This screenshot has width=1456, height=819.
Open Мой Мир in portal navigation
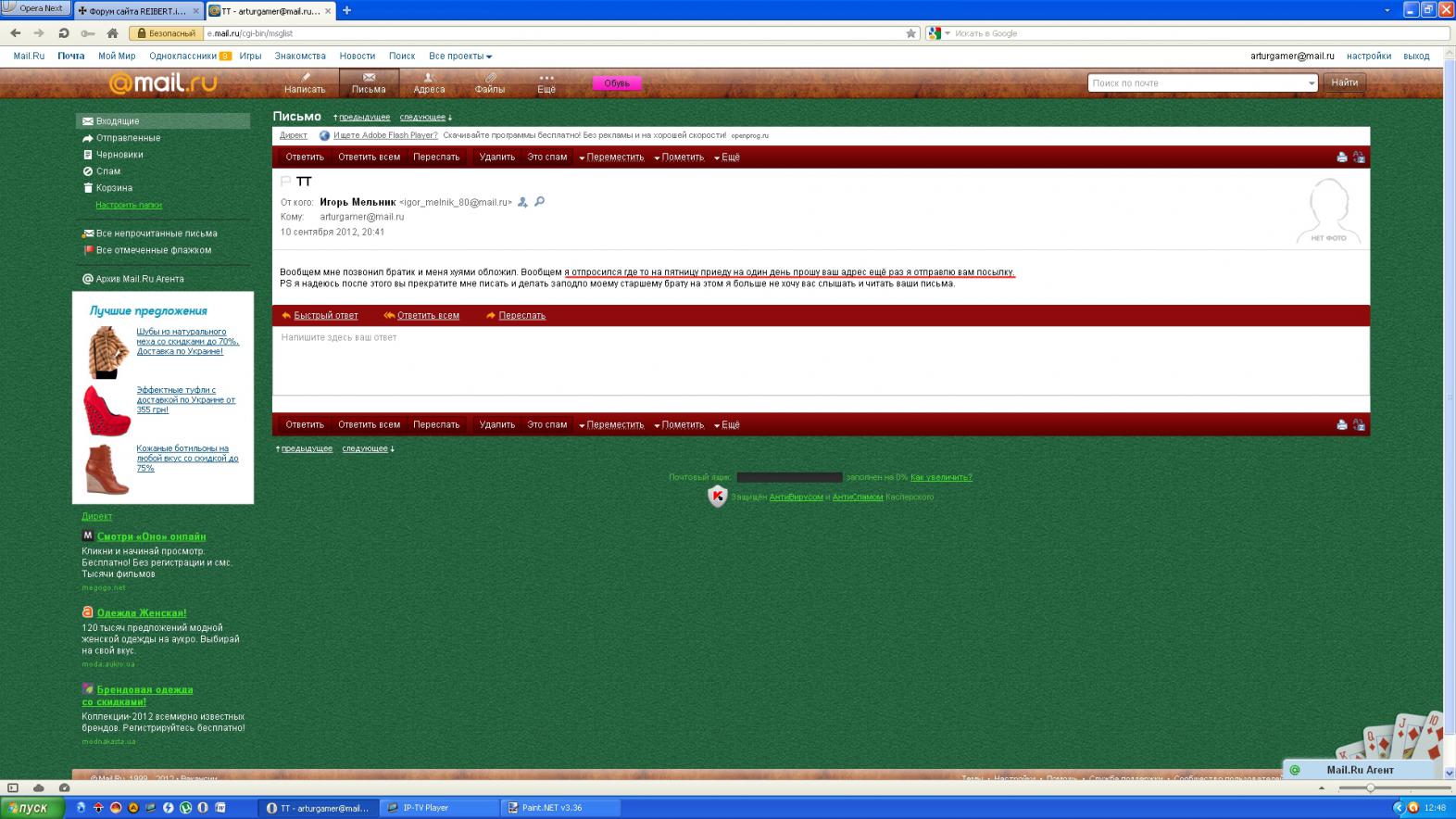[x=117, y=57]
